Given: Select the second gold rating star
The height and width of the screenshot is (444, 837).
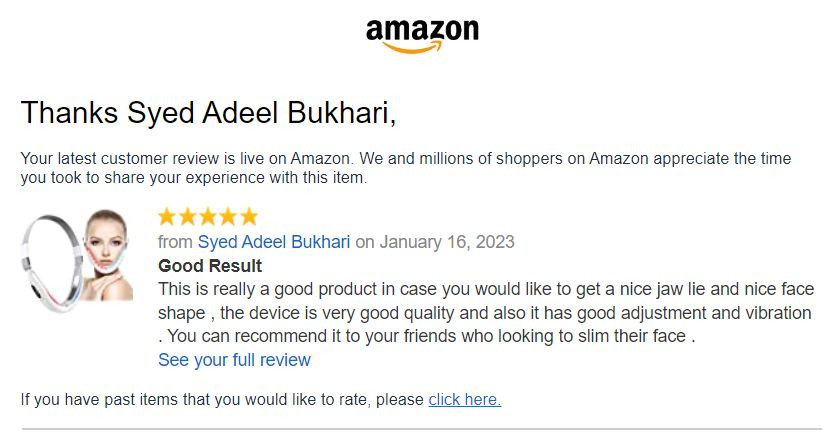Looking at the screenshot, I should 187,217.
